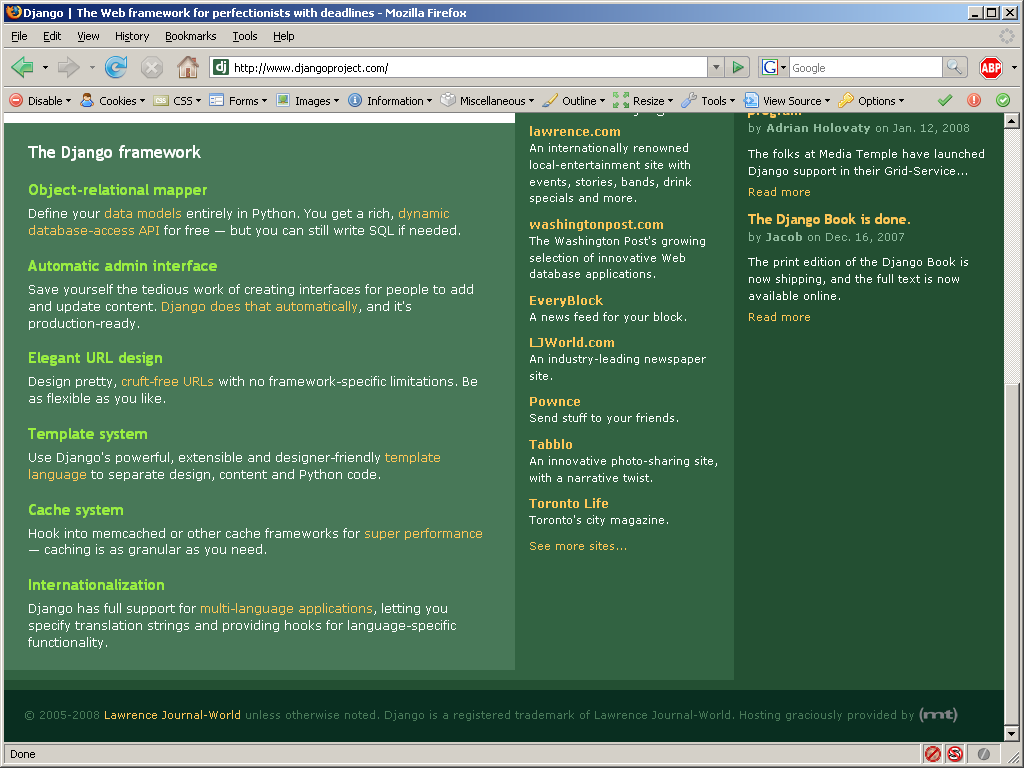Image resolution: width=1024 pixels, height=768 pixels.
Task: Open the Toronto Life link
Action: pyautogui.click(x=569, y=504)
